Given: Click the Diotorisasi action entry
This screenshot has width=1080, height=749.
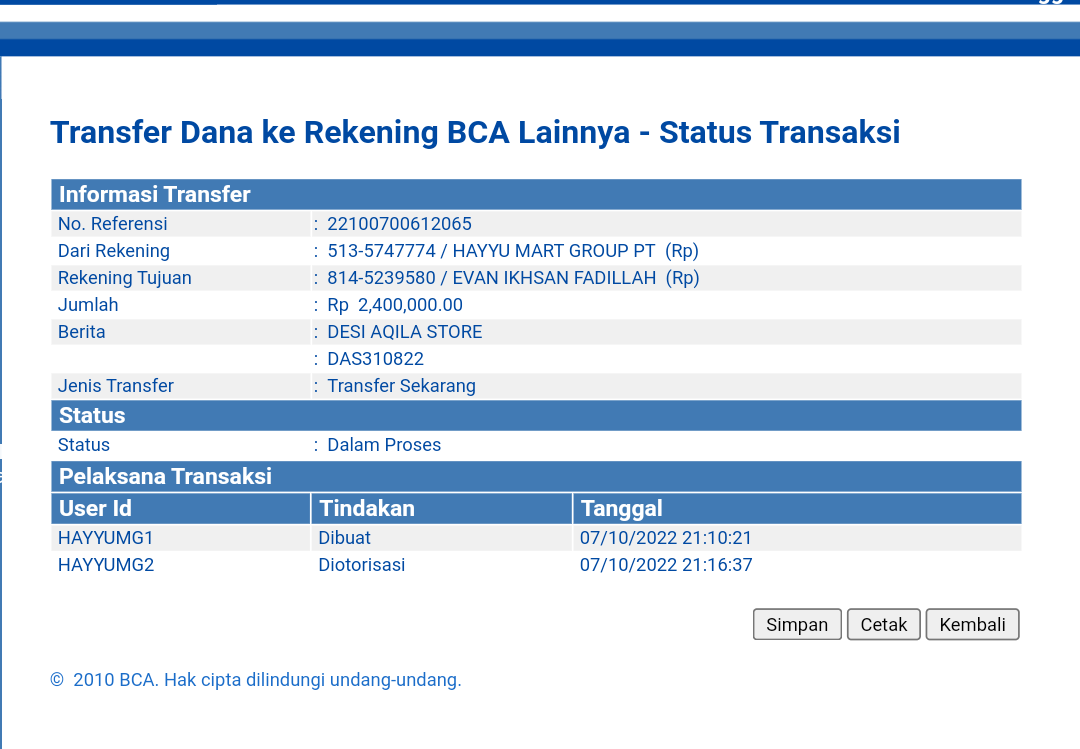Looking at the screenshot, I should (x=362, y=565).
